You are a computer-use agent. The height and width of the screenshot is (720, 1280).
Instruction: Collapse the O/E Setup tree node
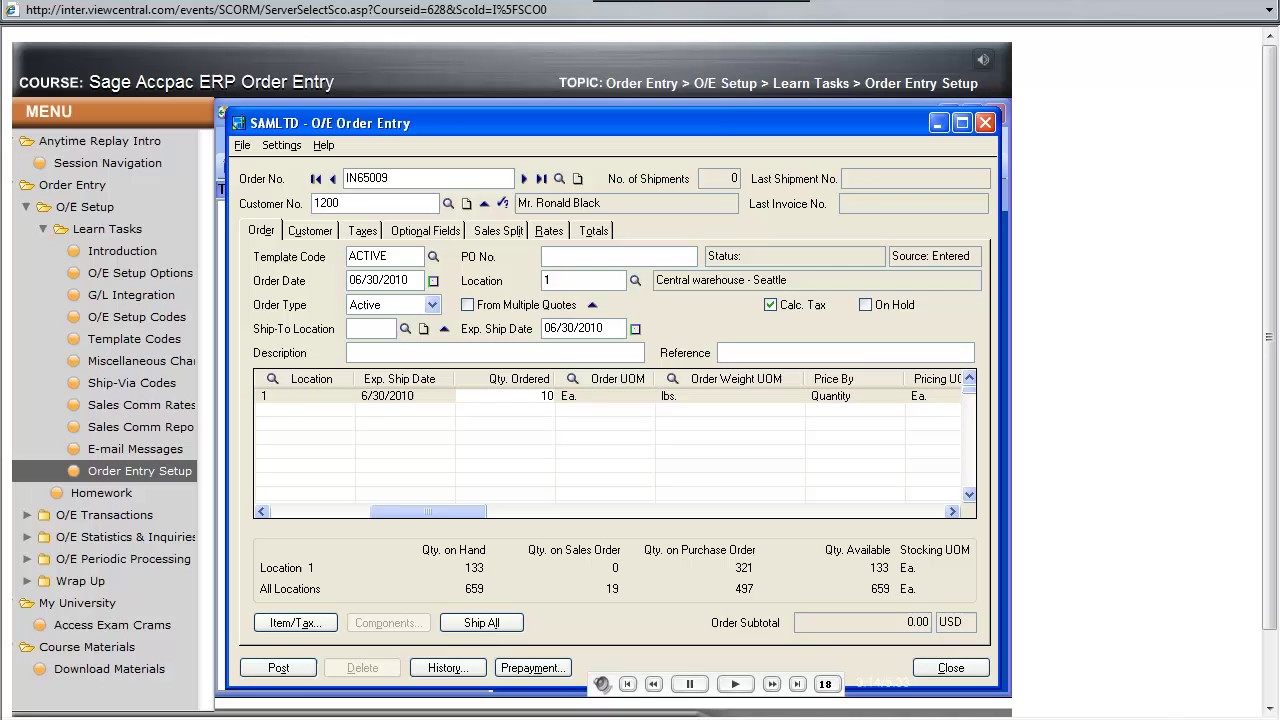pyautogui.click(x=27, y=207)
